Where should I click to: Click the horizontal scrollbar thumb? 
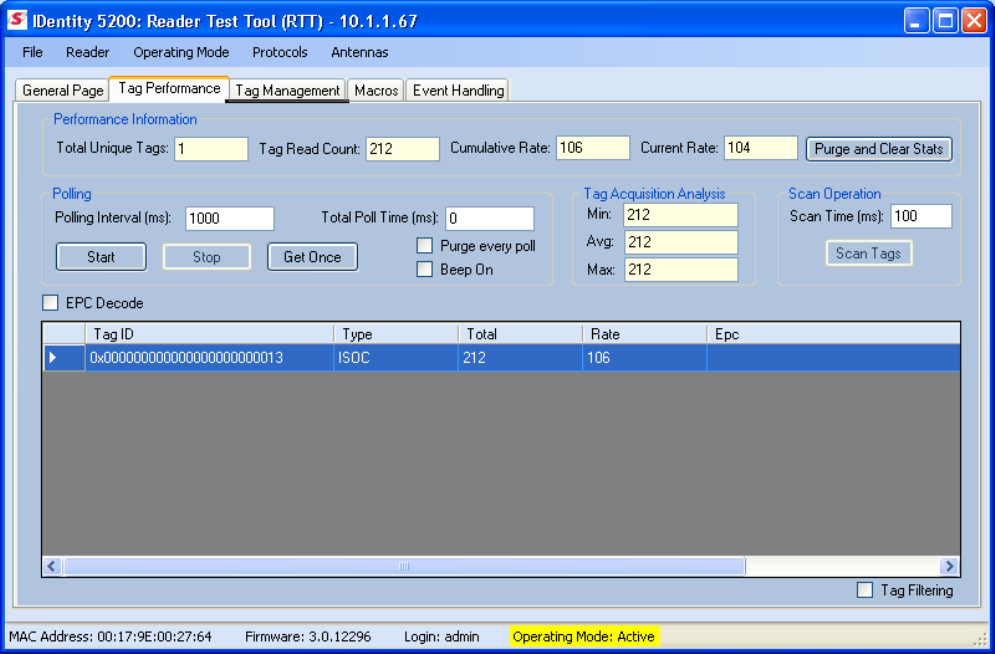pyautogui.click(x=404, y=566)
